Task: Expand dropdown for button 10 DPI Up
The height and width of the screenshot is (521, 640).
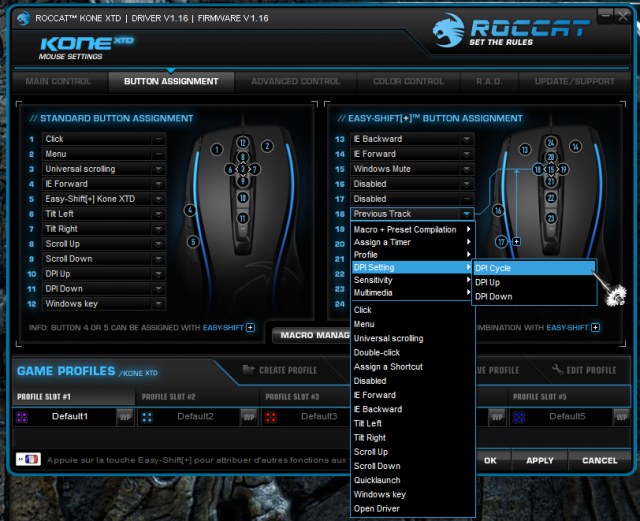Action: click(x=158, y=274)
